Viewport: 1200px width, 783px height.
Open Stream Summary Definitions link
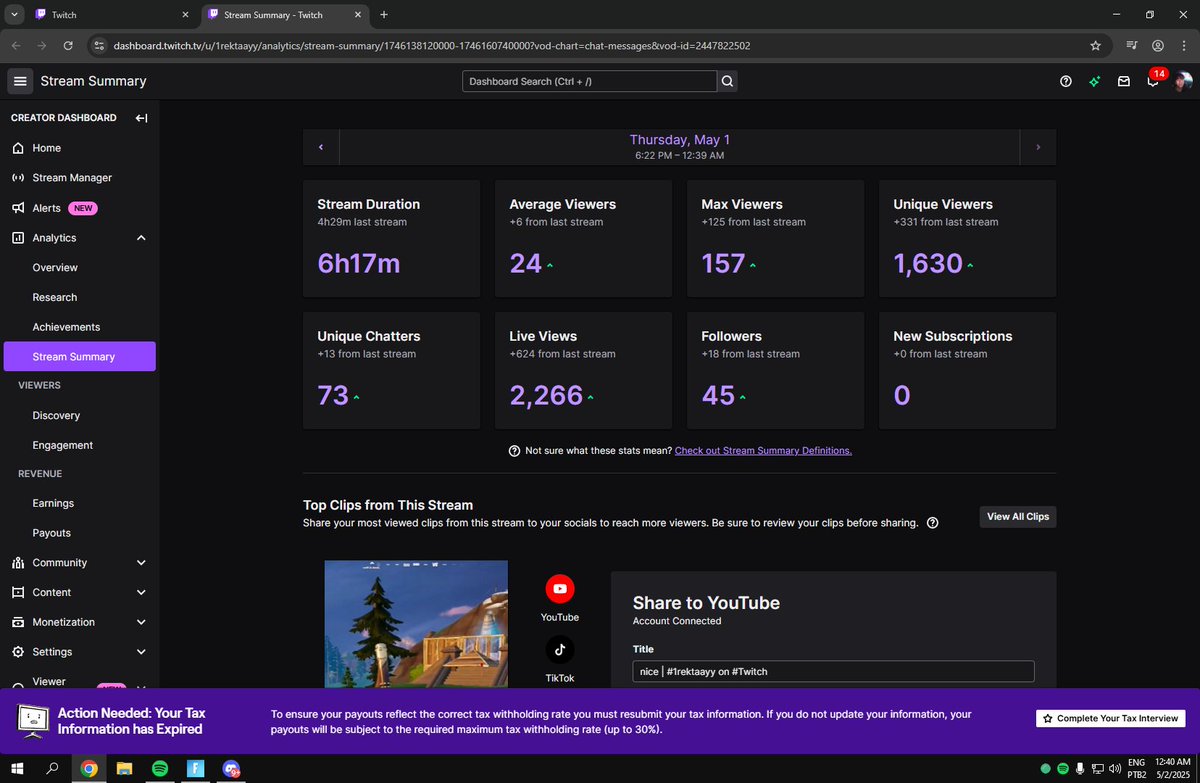[763, 451]
